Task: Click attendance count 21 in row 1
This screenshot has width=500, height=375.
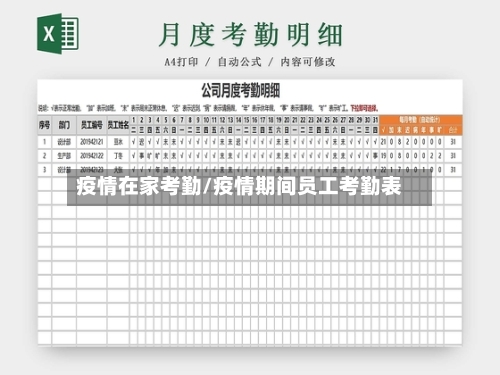Action: 383,142
